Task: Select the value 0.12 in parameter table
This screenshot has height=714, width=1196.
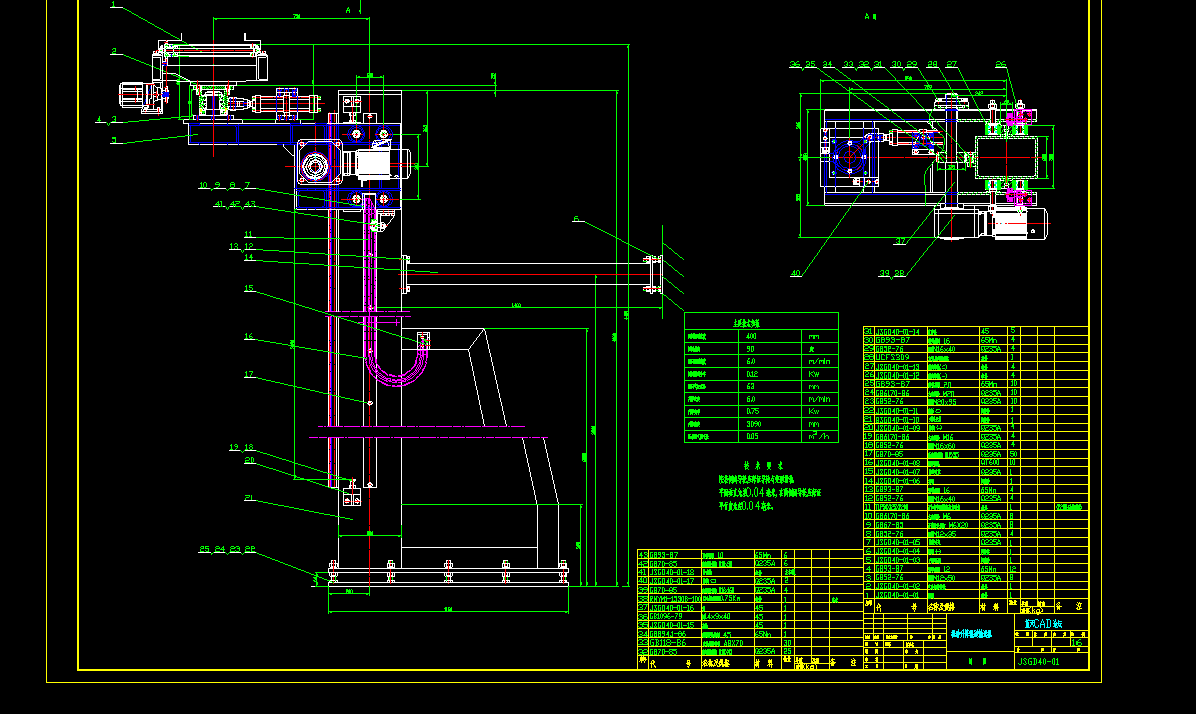Action: pyautogui.click(x=752, y=374)
